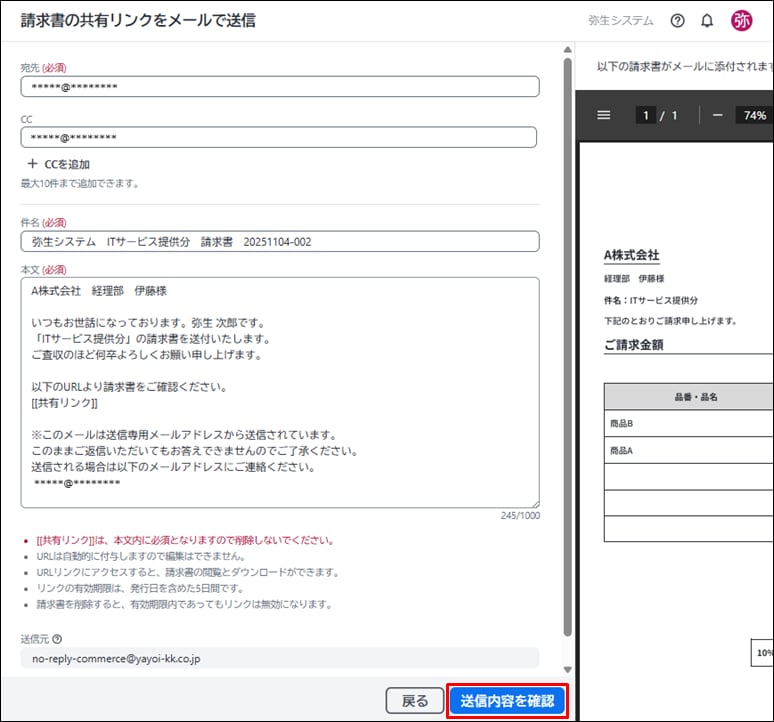Click the notification bell icon
This screenshot has height=722, width=774.
tap(707, 21)
